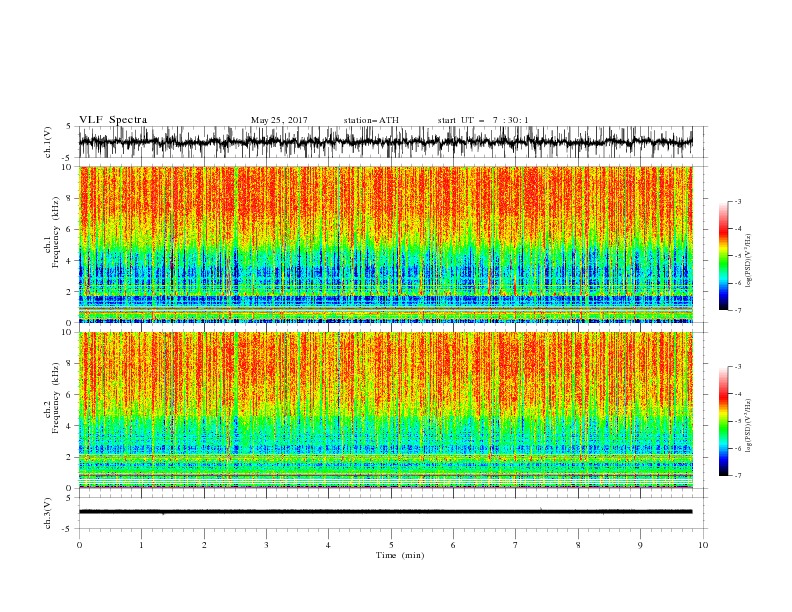Click the "VLF Spectra" plot title

(x=113, y=120)
